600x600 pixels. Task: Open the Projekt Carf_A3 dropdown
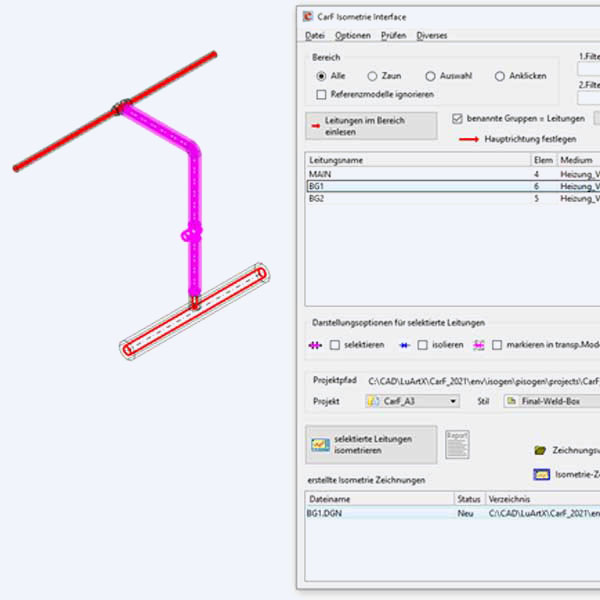(x=412, y=401)
